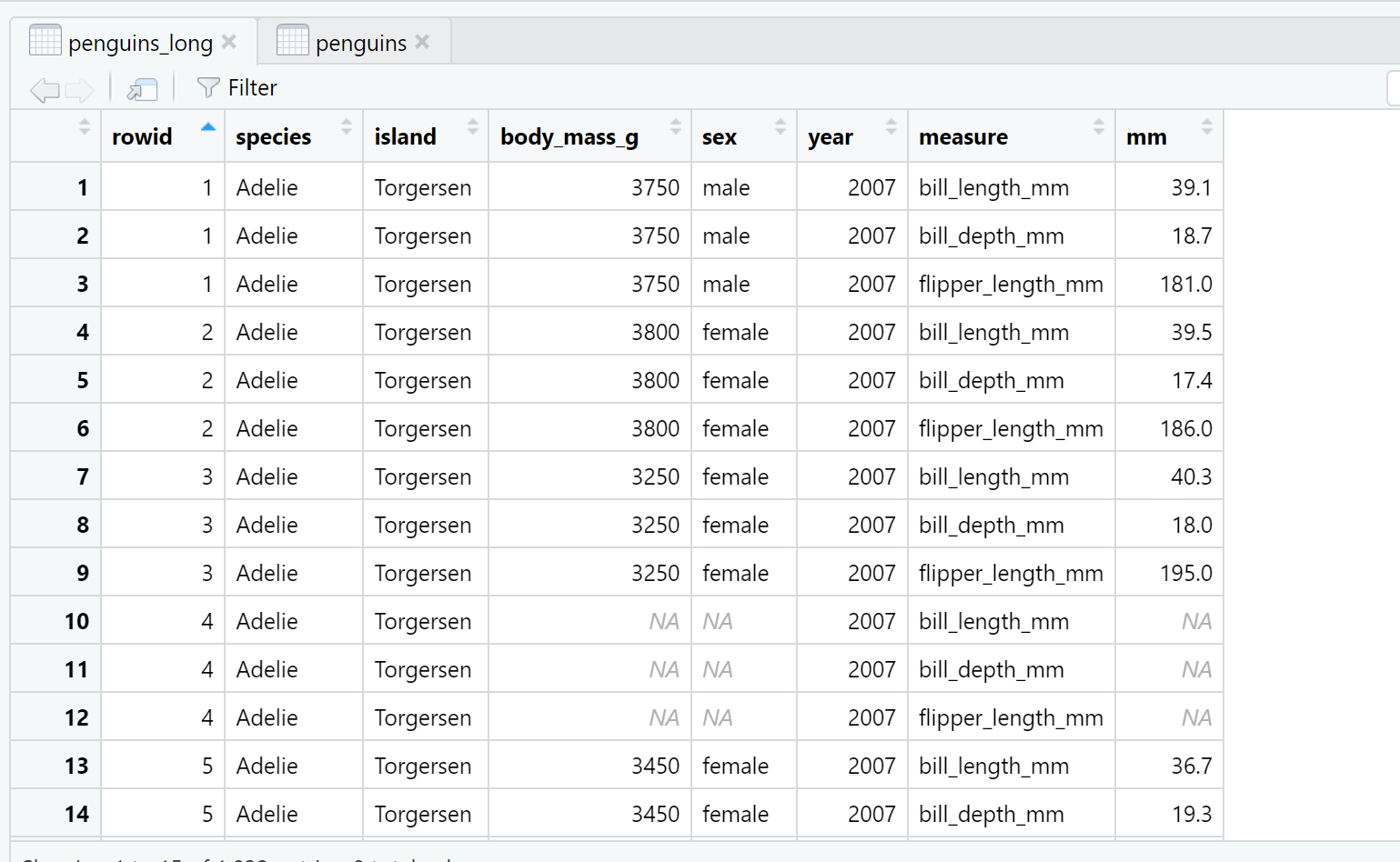This screenshot has width=1400, height=862.
Task: Click sort arrows on body_mass_g column
Action: [675, 127]
